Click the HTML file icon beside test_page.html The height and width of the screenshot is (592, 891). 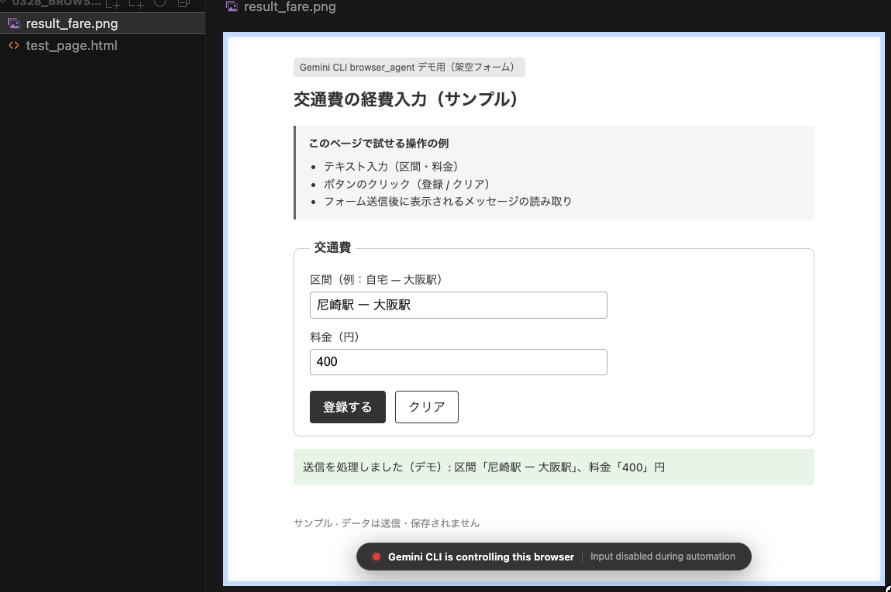click(x=14, y=46)
